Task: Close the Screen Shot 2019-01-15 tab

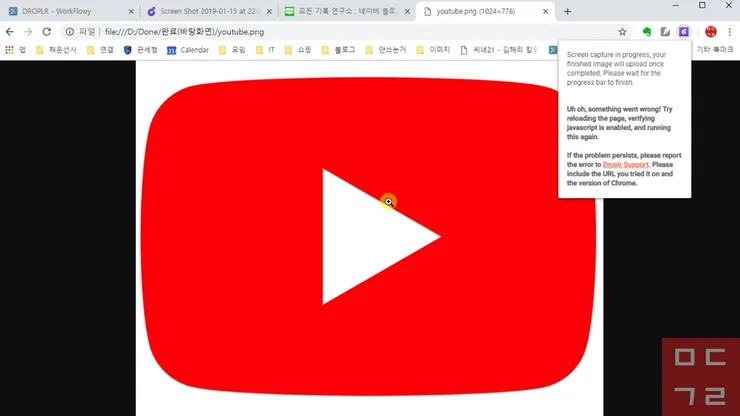Action: (x=269, y=11)
